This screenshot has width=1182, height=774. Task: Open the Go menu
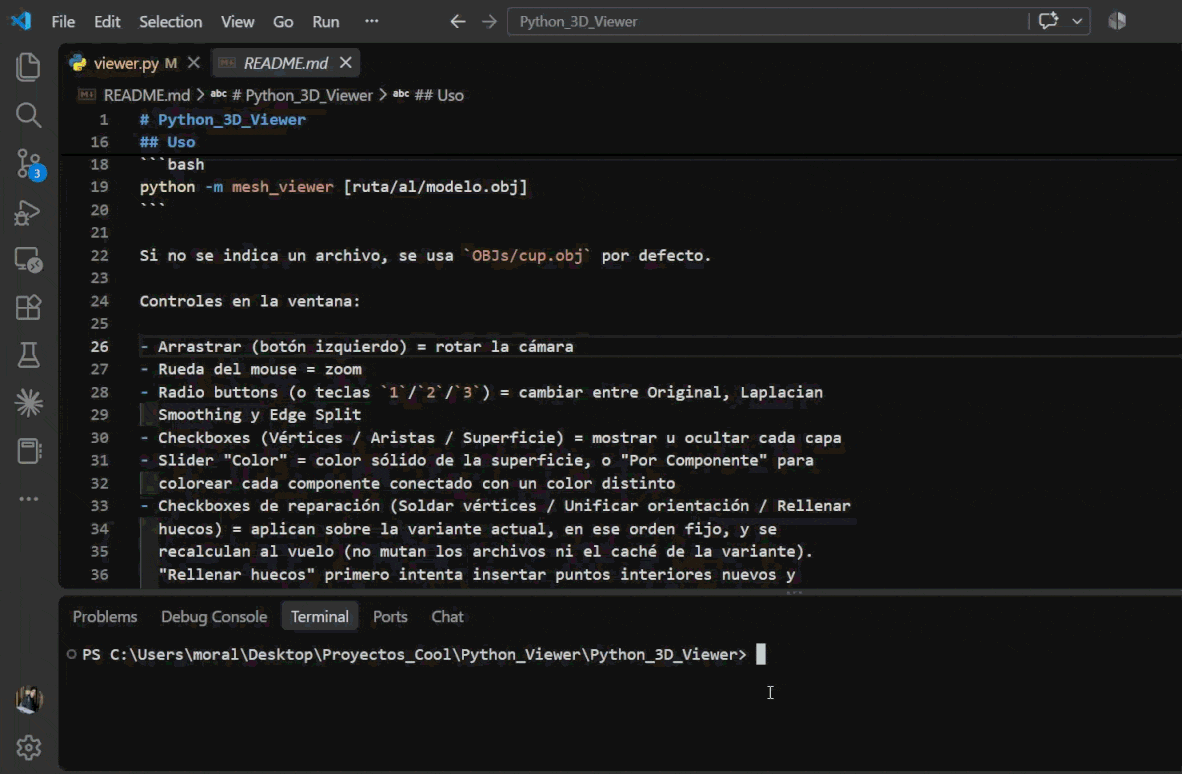(283, 22)
